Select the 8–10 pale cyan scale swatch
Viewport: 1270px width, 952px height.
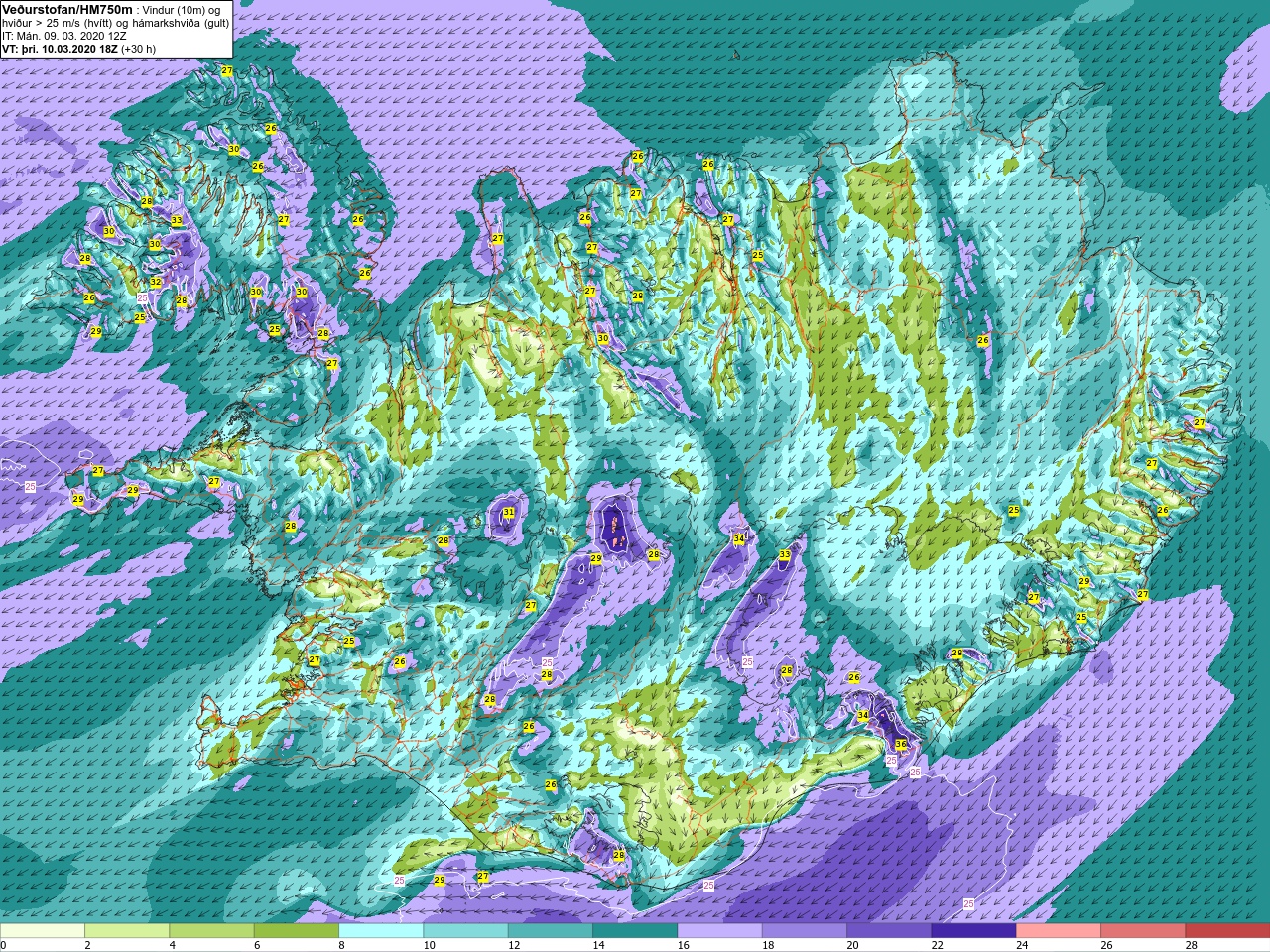(x=381, y=931)
